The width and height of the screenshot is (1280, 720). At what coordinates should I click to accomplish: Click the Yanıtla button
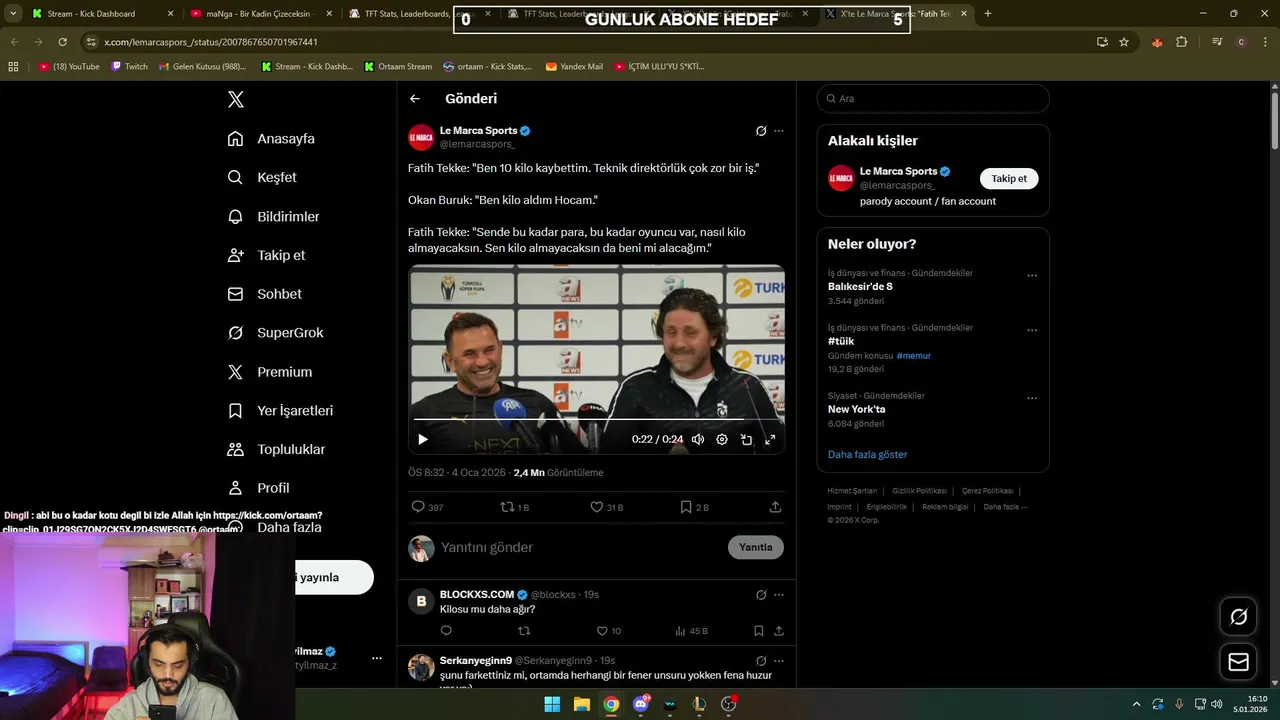click(x=756, y=547)
